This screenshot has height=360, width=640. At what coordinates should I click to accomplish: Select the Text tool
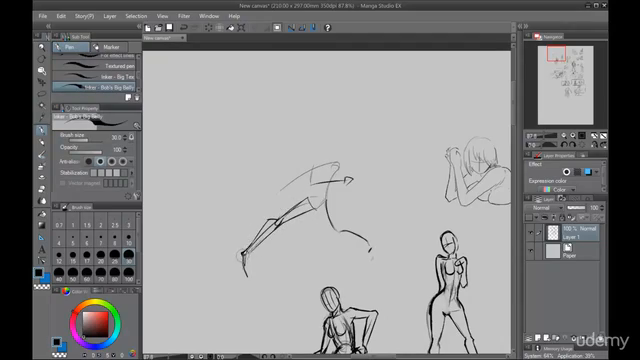click(42, 249)
